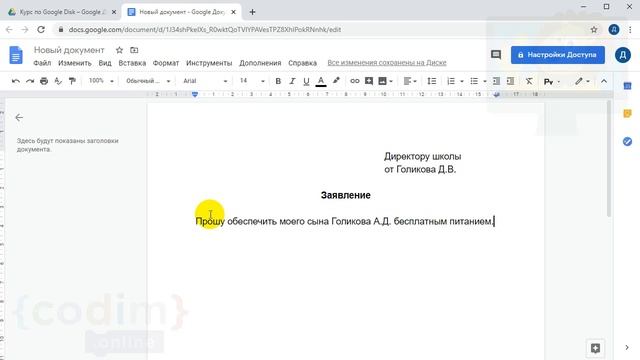The image size is (640, 360).
Task: Collapse side panel chevron at bottom right
Action: pos(627,348)
